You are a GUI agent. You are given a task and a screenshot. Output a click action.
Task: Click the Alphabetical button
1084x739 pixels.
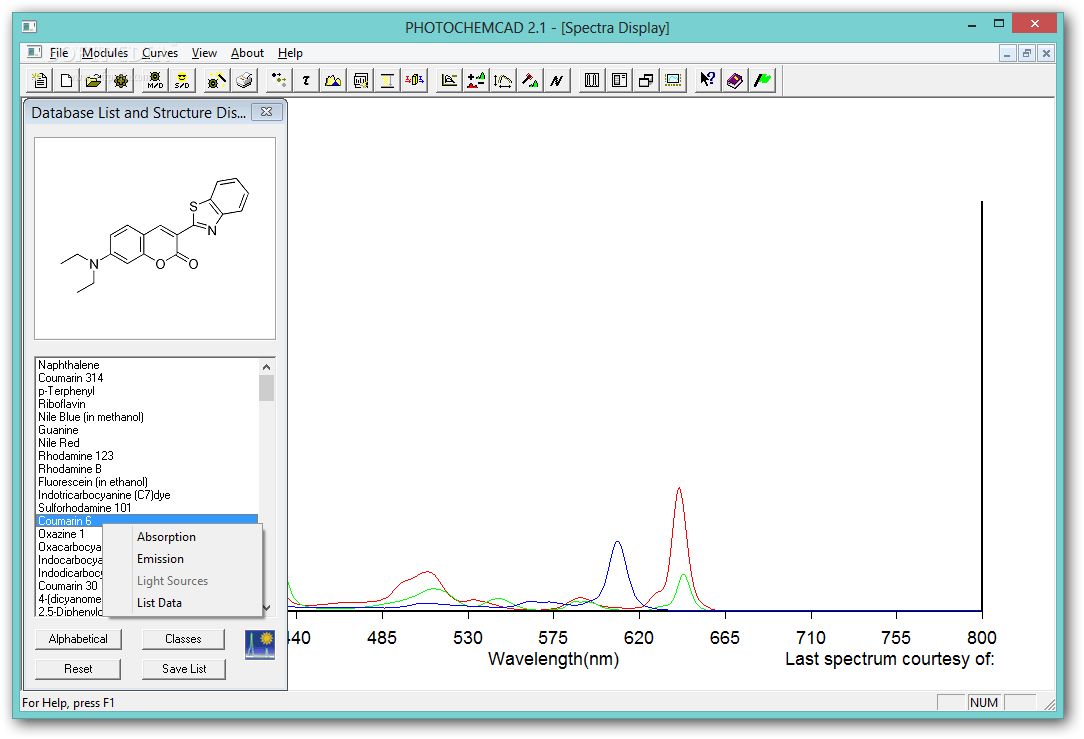(78, 639)
